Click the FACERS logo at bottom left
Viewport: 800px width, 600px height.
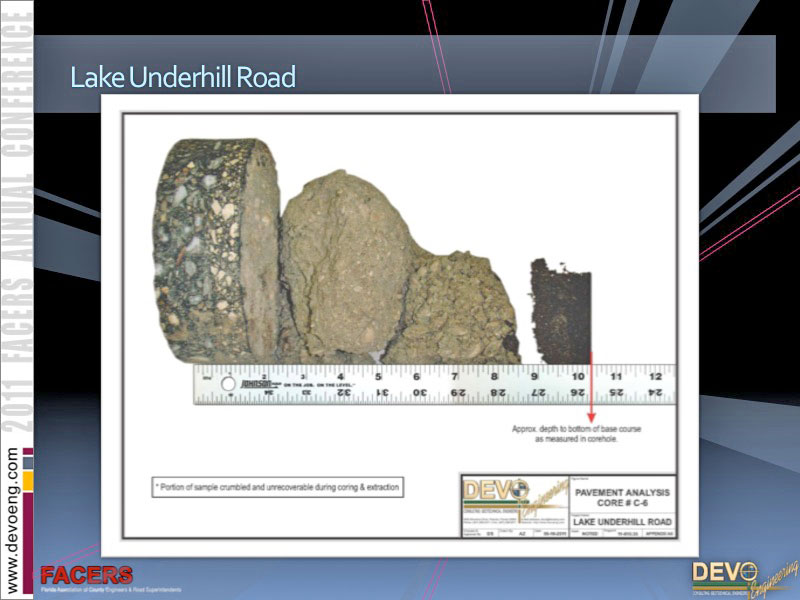86,577
